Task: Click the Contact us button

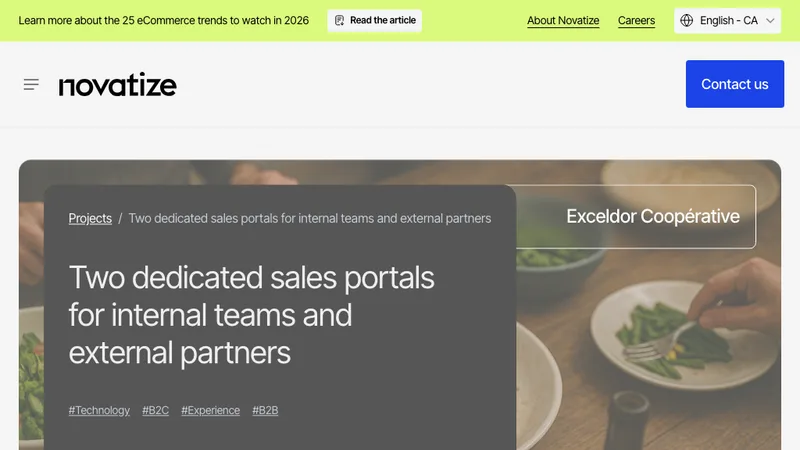Action: (735, 84)
